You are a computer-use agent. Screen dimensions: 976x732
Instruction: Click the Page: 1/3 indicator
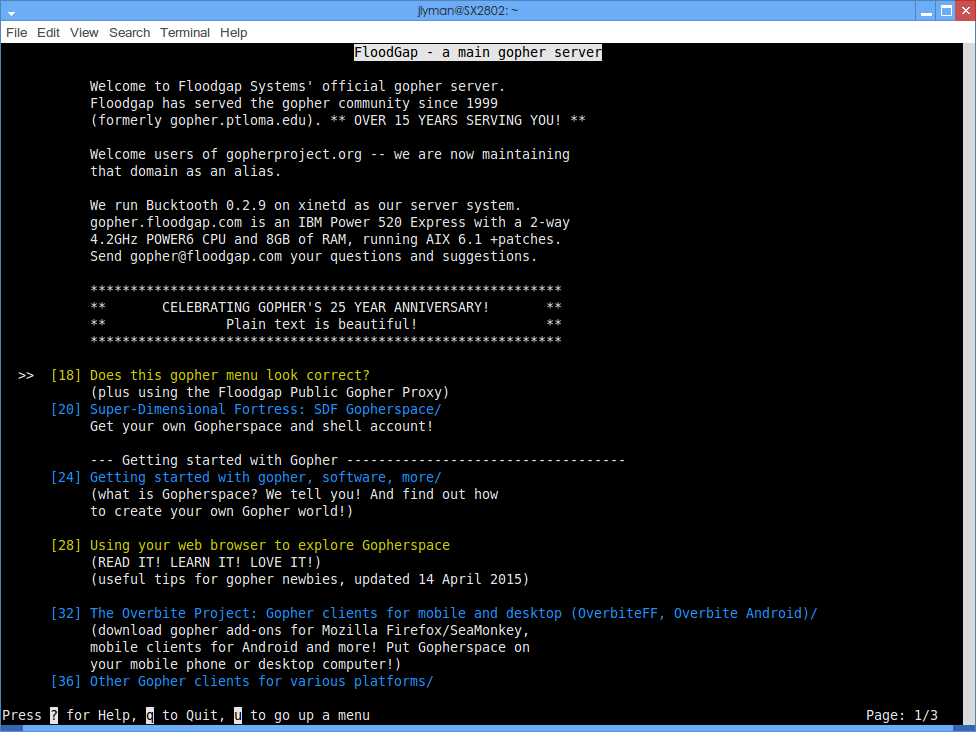pos(901,715)
